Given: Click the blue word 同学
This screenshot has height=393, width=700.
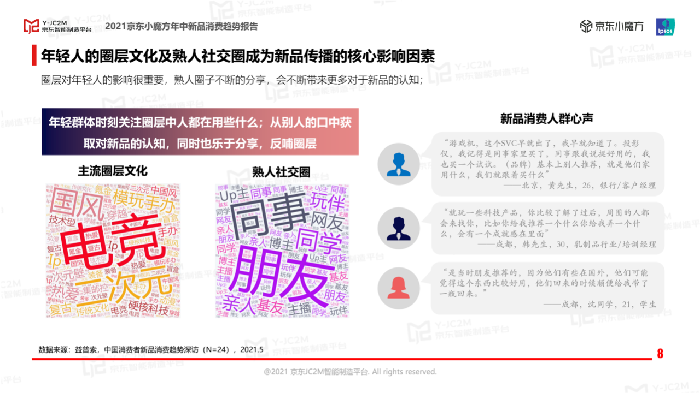Looking at the screenshot, I should pos(319,240).
